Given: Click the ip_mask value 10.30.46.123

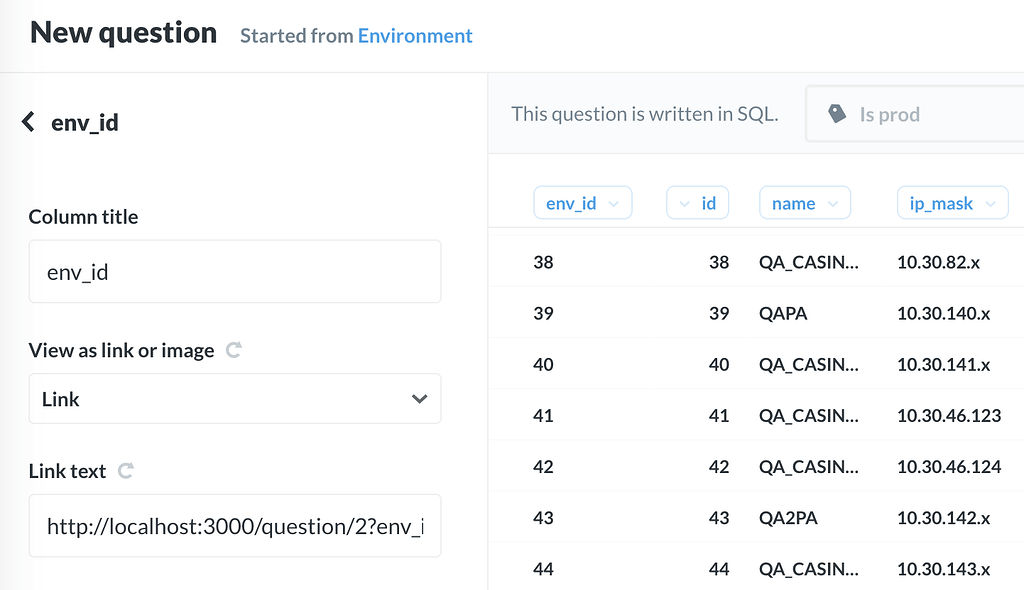Looking at the screenshot, I should [x=948, y=415].
